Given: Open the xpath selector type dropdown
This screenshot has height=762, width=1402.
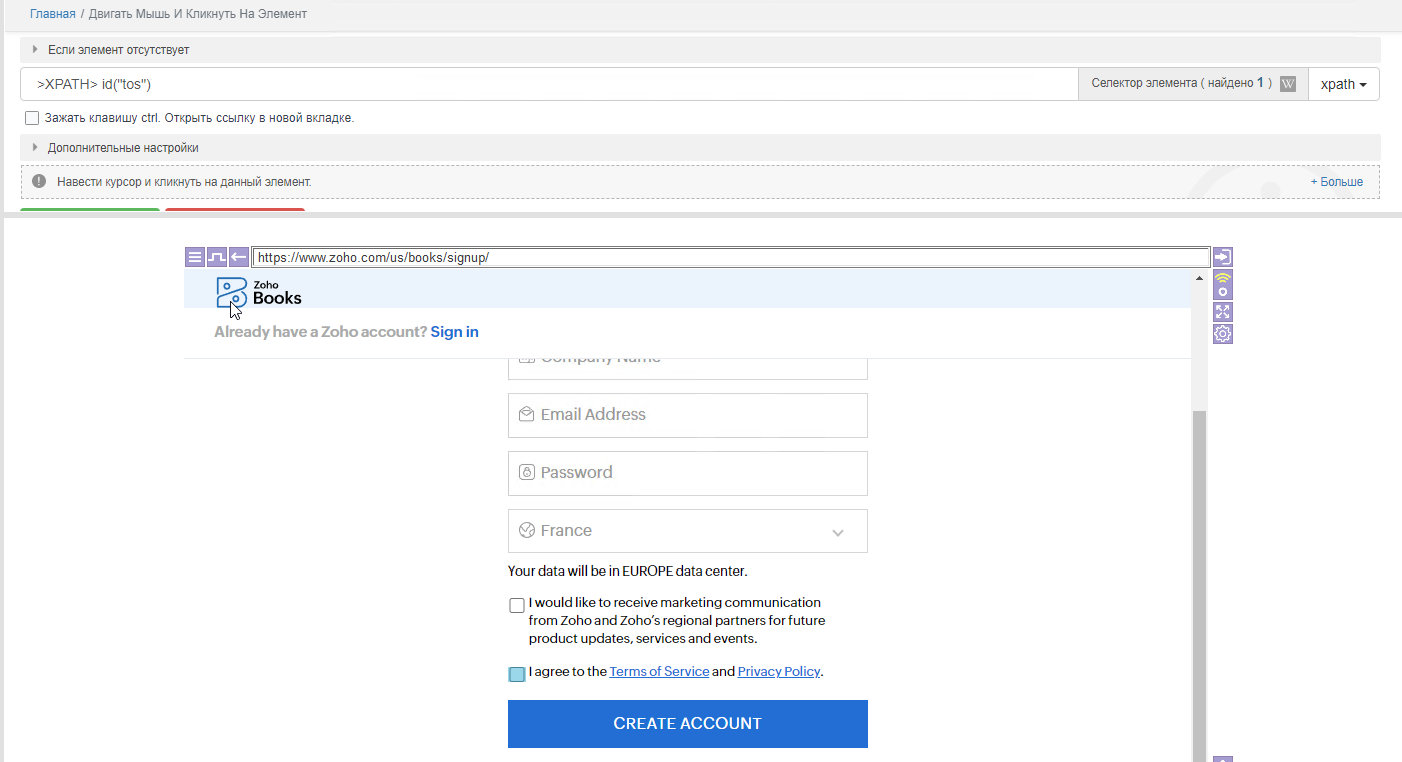Looking at the screenshot, I should (x=1343, y=84).
